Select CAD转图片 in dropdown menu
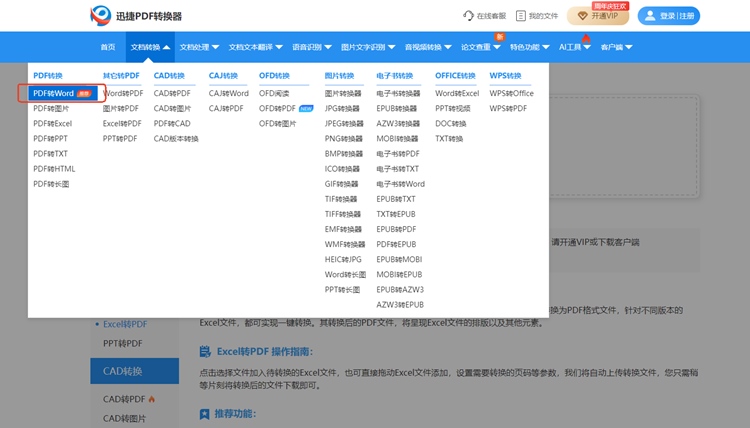Image resolution: width=750 pixels, height=428 pixels. click(172, 109)
